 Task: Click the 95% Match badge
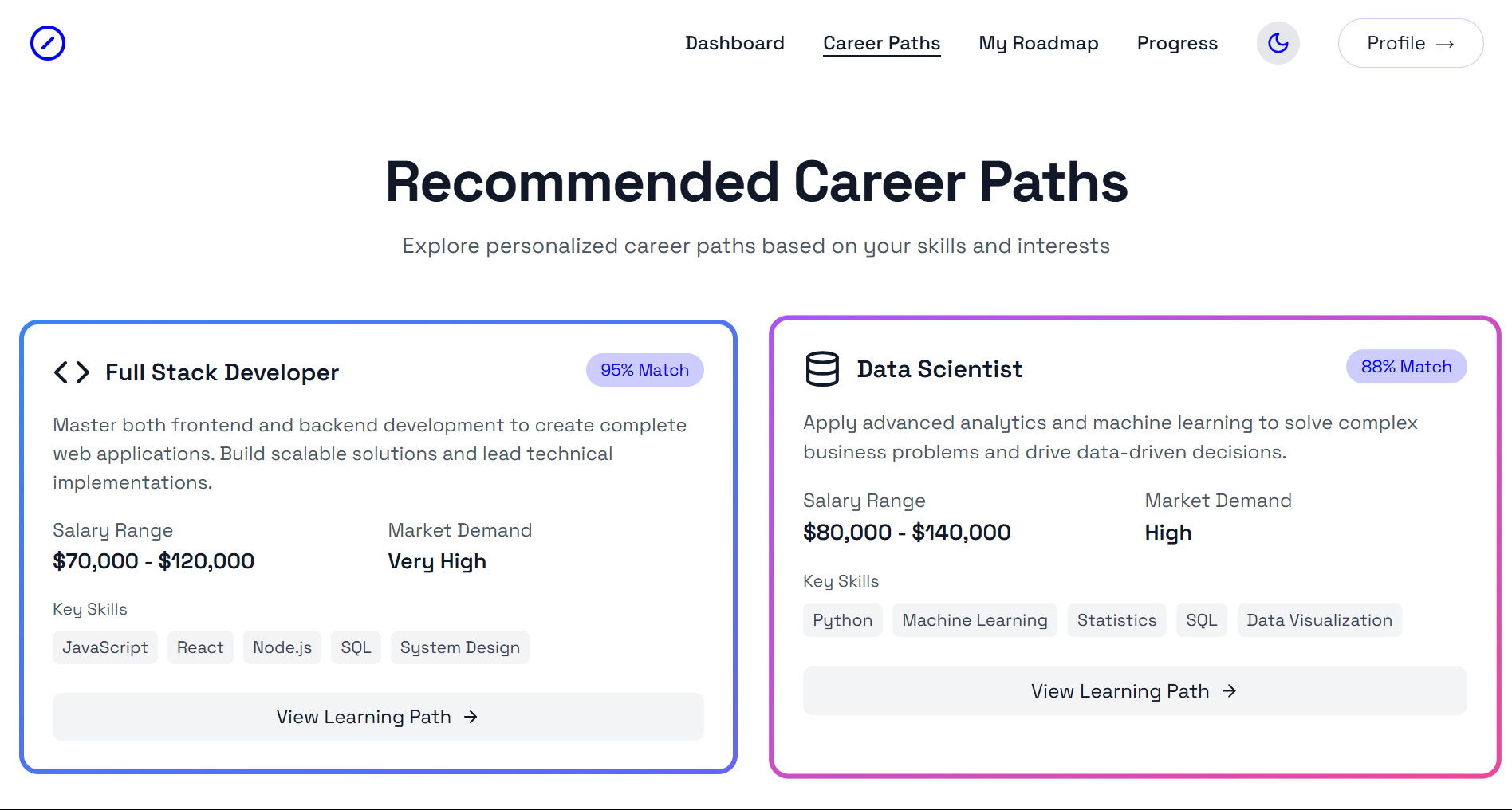coord(644,370)
